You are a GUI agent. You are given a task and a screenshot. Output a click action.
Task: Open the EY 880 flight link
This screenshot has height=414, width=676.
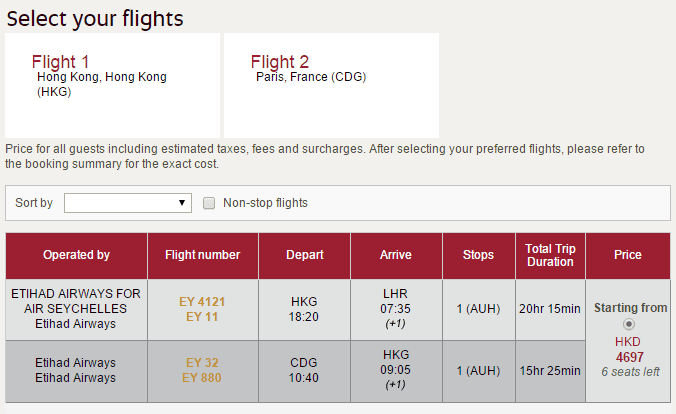coord(202,378)
